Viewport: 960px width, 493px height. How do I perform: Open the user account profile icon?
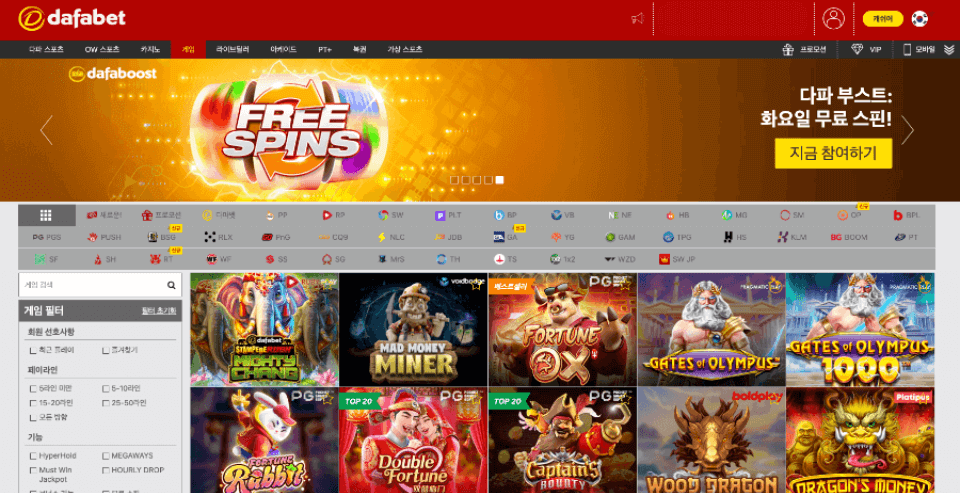[833, 18]
